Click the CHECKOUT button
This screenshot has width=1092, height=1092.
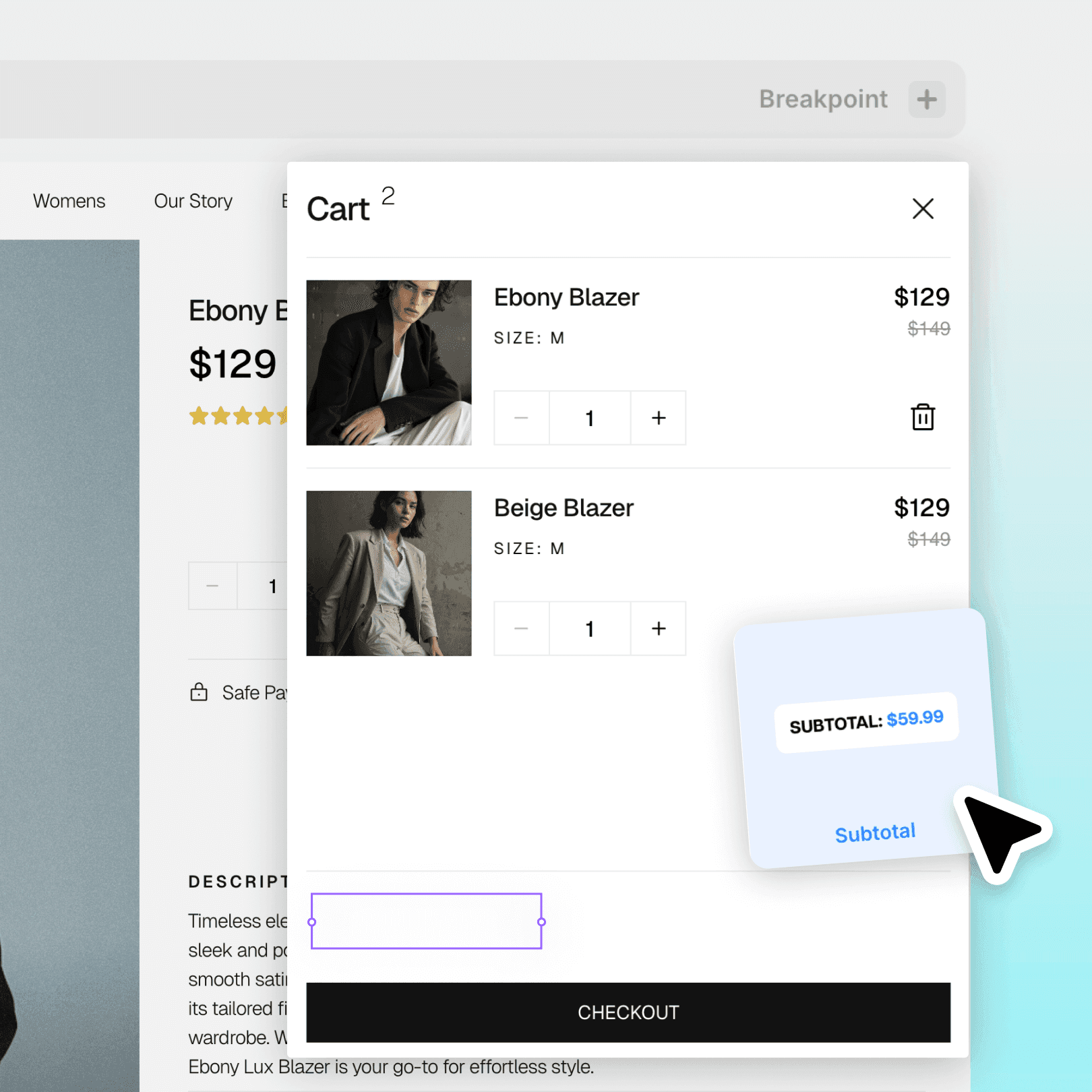(628, 1012)
